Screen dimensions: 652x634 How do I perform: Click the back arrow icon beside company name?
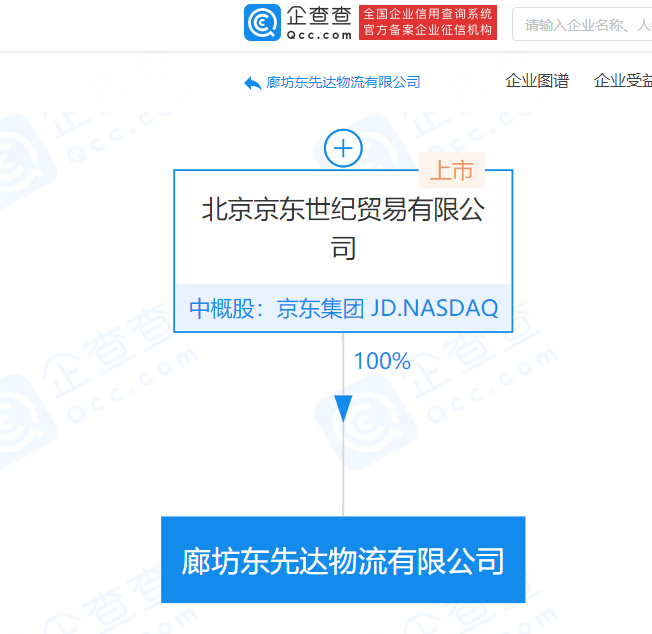click(252, 83)
